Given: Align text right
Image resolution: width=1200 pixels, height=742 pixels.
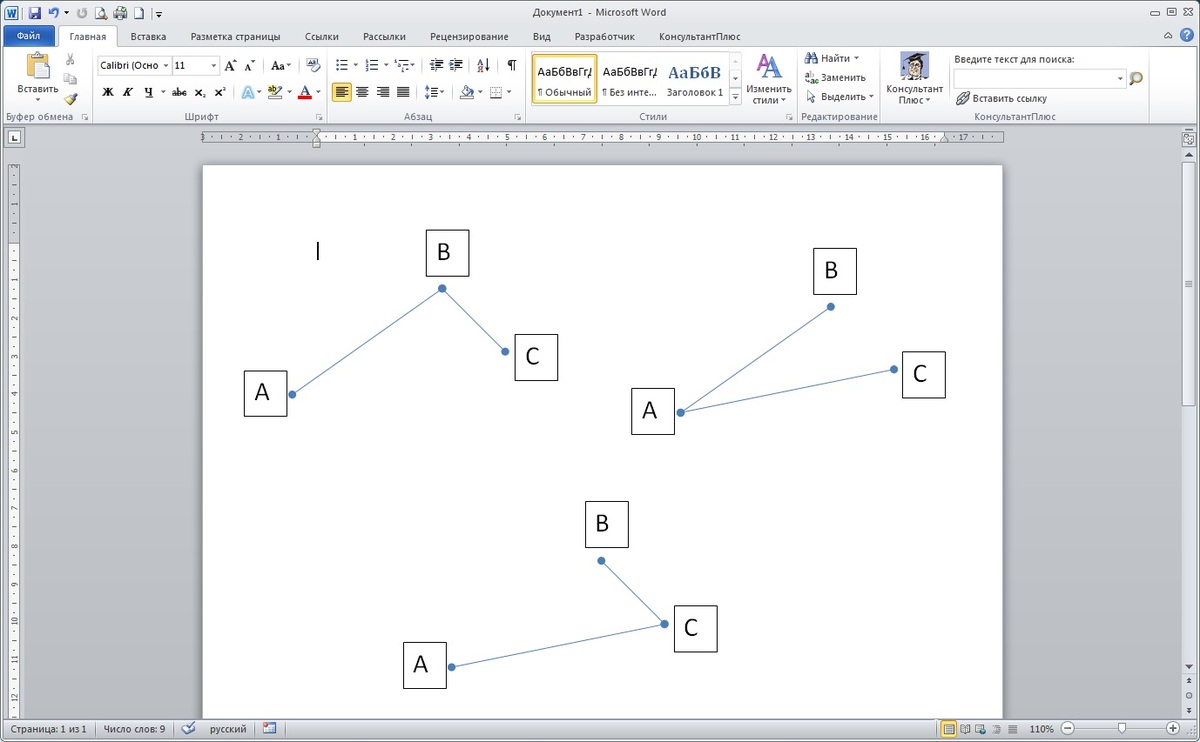Looking at the screenshot, I should pyautogui.click(x=383, y=92).
